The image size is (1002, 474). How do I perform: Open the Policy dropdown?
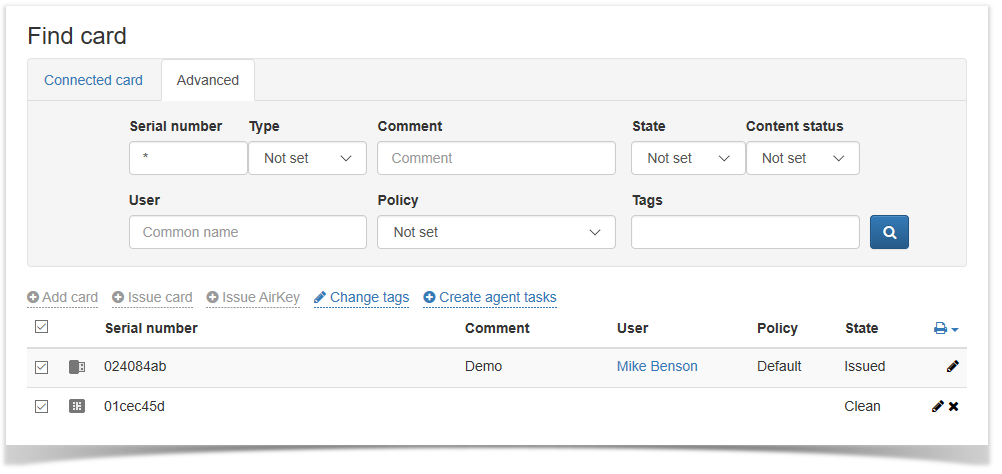click(496, 232)
